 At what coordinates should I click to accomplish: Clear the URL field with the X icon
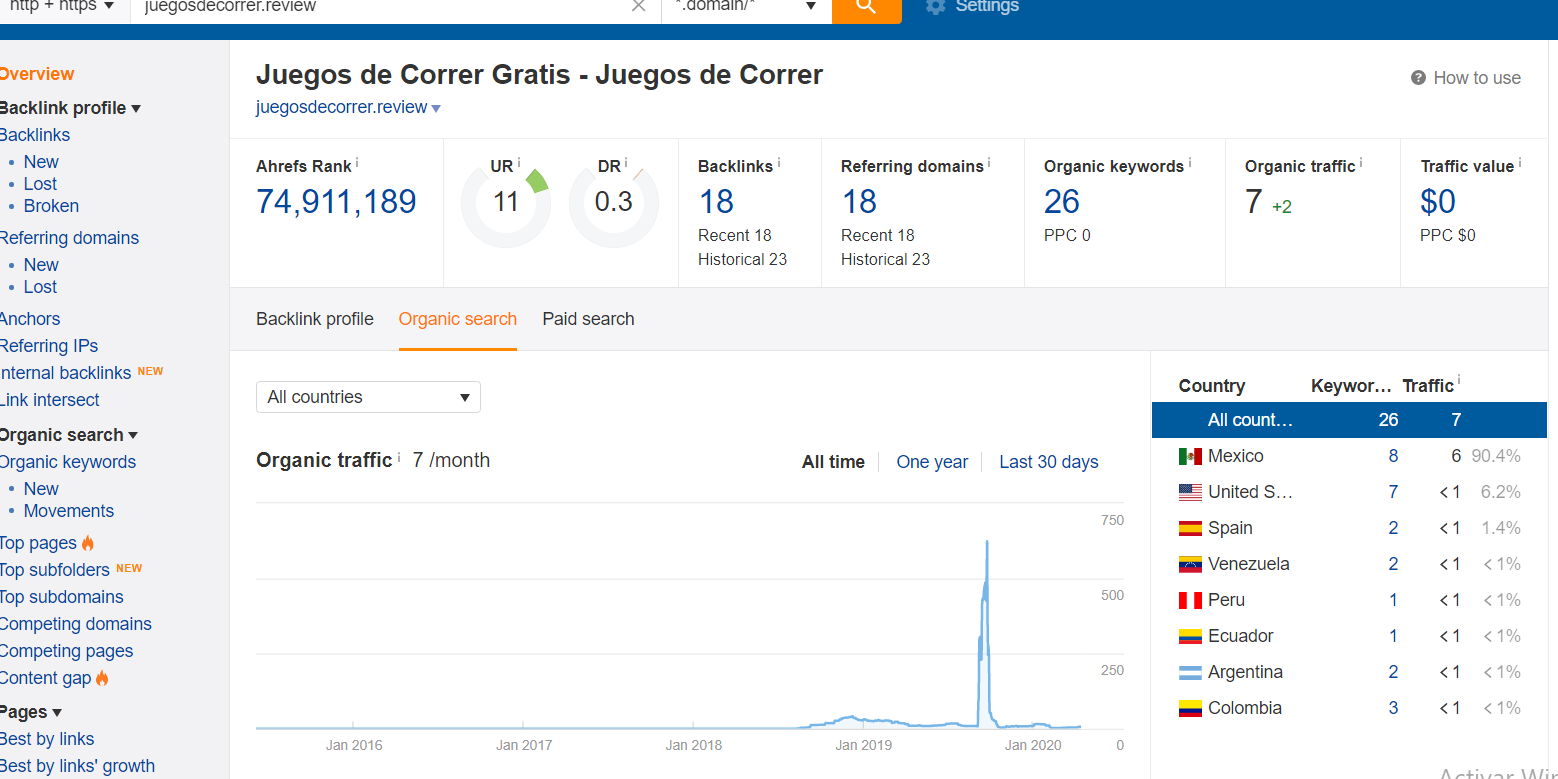[x=639, y=6]
